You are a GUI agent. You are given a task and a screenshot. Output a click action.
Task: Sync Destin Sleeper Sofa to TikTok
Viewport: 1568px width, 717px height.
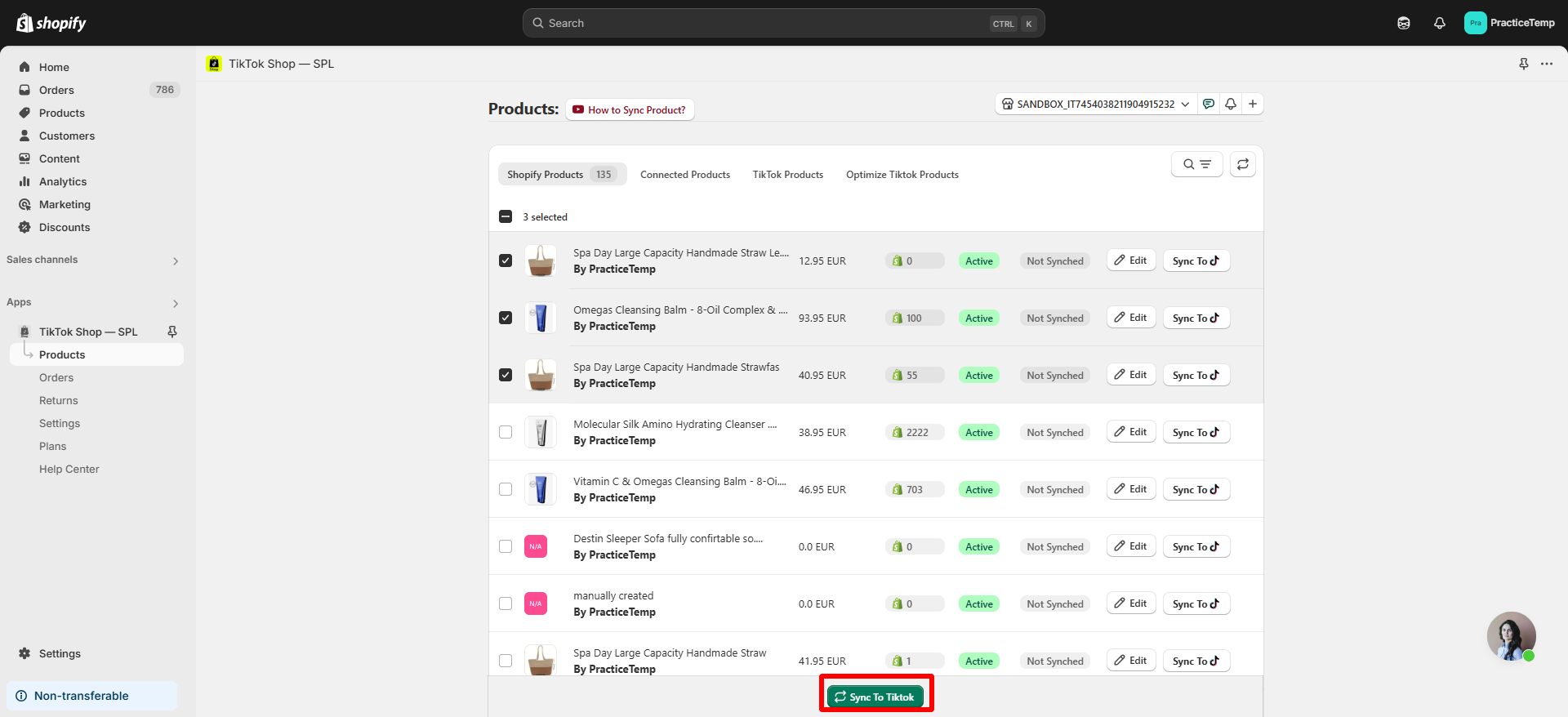pyautogui.click(x=1196, y=546)
